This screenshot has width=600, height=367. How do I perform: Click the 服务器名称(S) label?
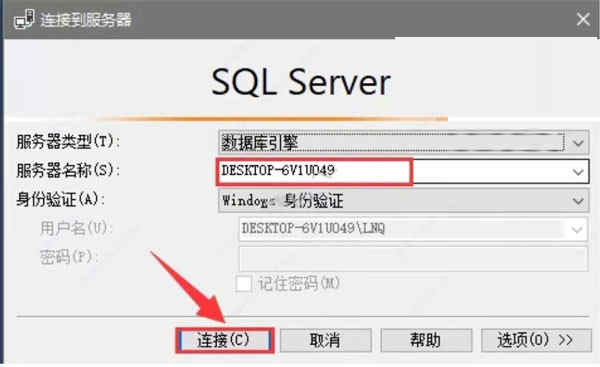pyautogui.click(x=68, y=170)
